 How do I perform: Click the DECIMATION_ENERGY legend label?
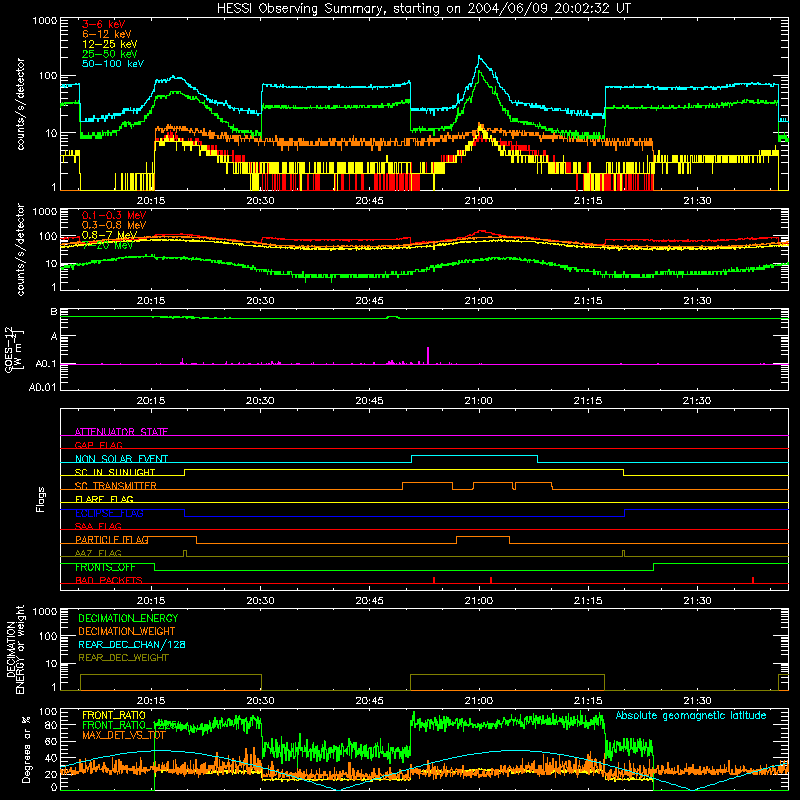pyautogui.click(x=128, y=618)
